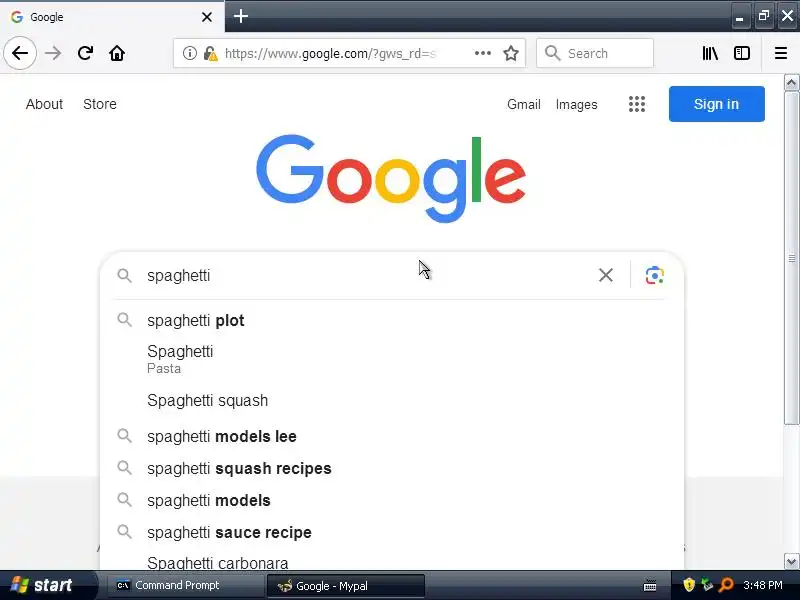Screen dimensions: 800x600
Task: Click the vertical scrollbar thumb
Action: click(x=791, y=258)
